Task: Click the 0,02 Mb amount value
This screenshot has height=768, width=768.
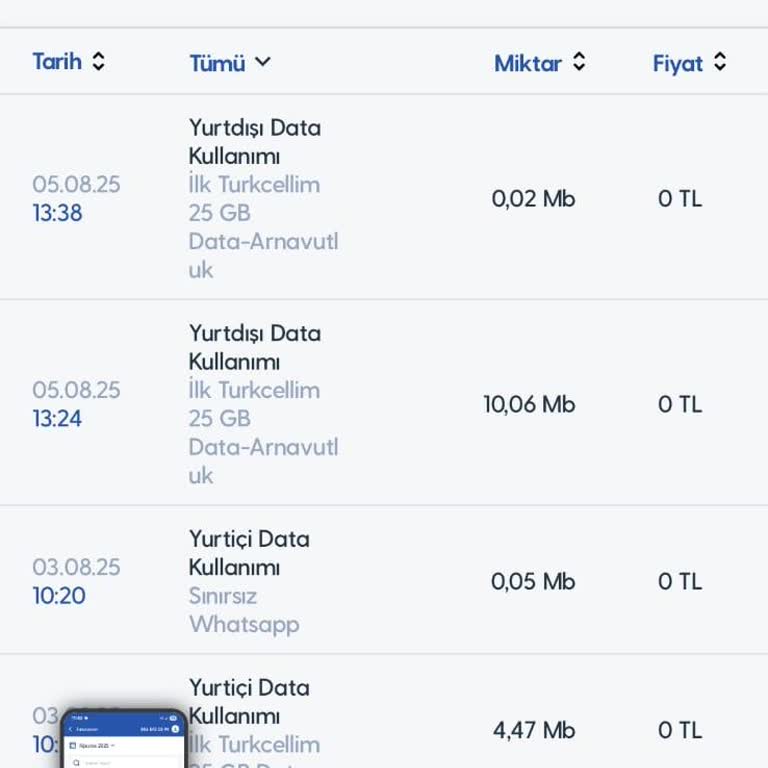Action: click(x=533, y=198)
